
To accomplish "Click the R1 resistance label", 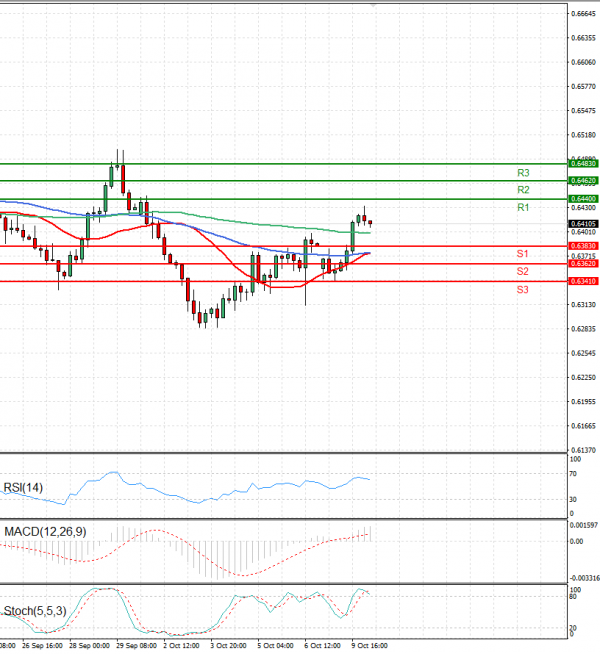I will [523, 207].
